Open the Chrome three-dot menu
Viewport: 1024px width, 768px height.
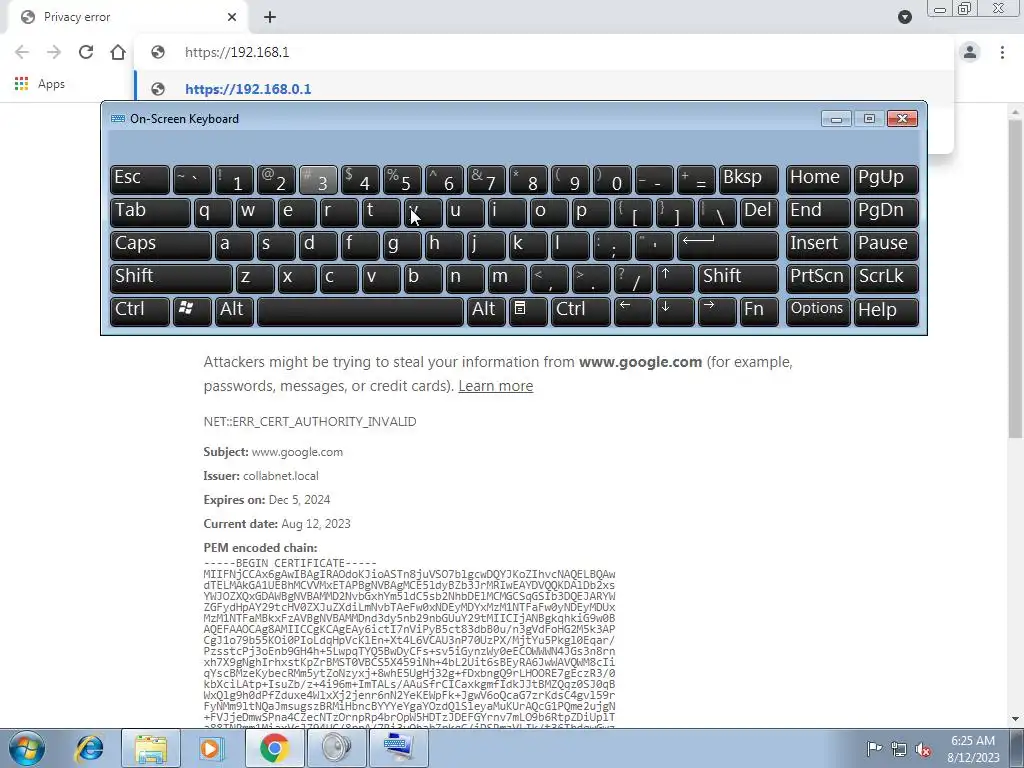(1002, 52)
